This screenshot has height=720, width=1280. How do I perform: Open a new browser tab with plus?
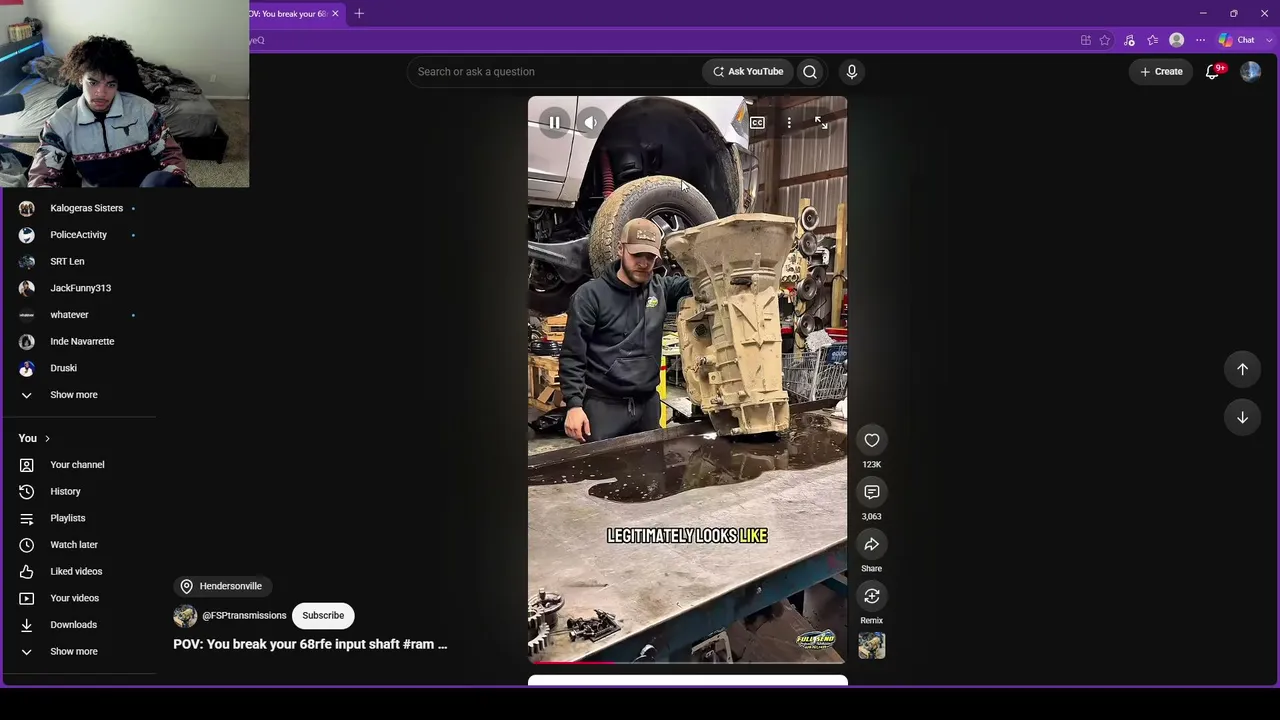click(359, 14)
